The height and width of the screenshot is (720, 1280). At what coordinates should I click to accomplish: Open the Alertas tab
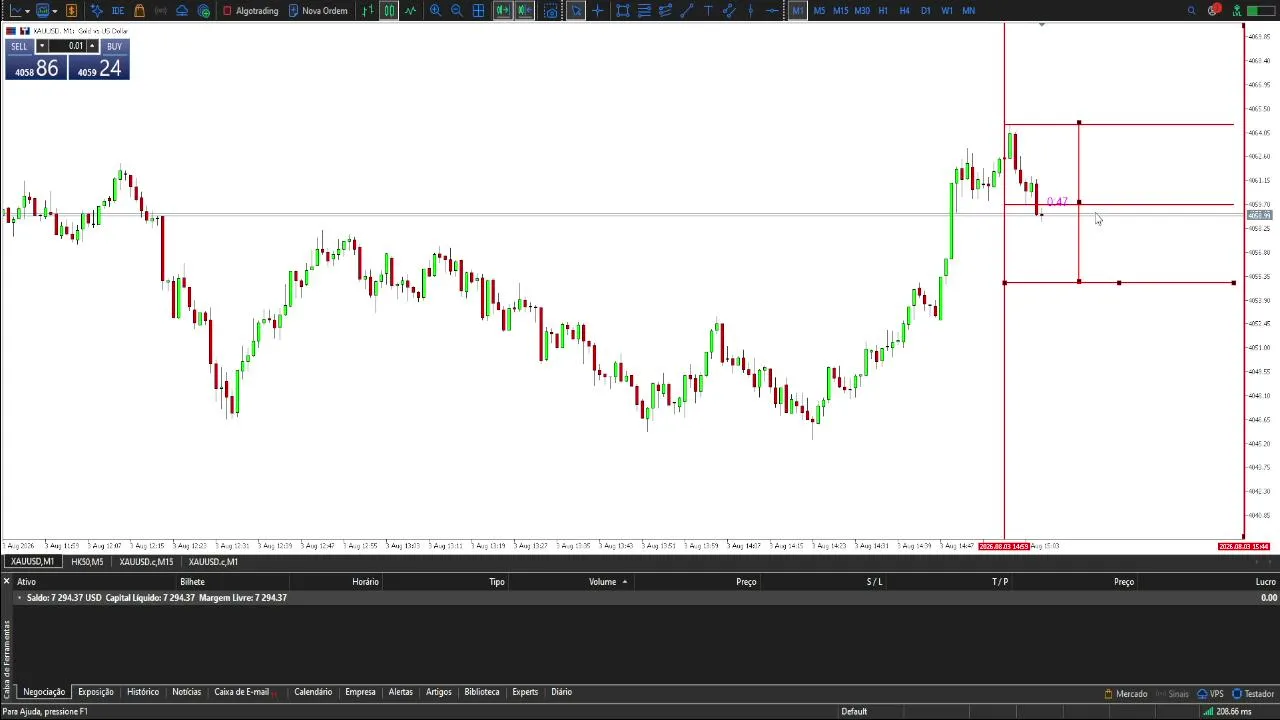point(400,692)
